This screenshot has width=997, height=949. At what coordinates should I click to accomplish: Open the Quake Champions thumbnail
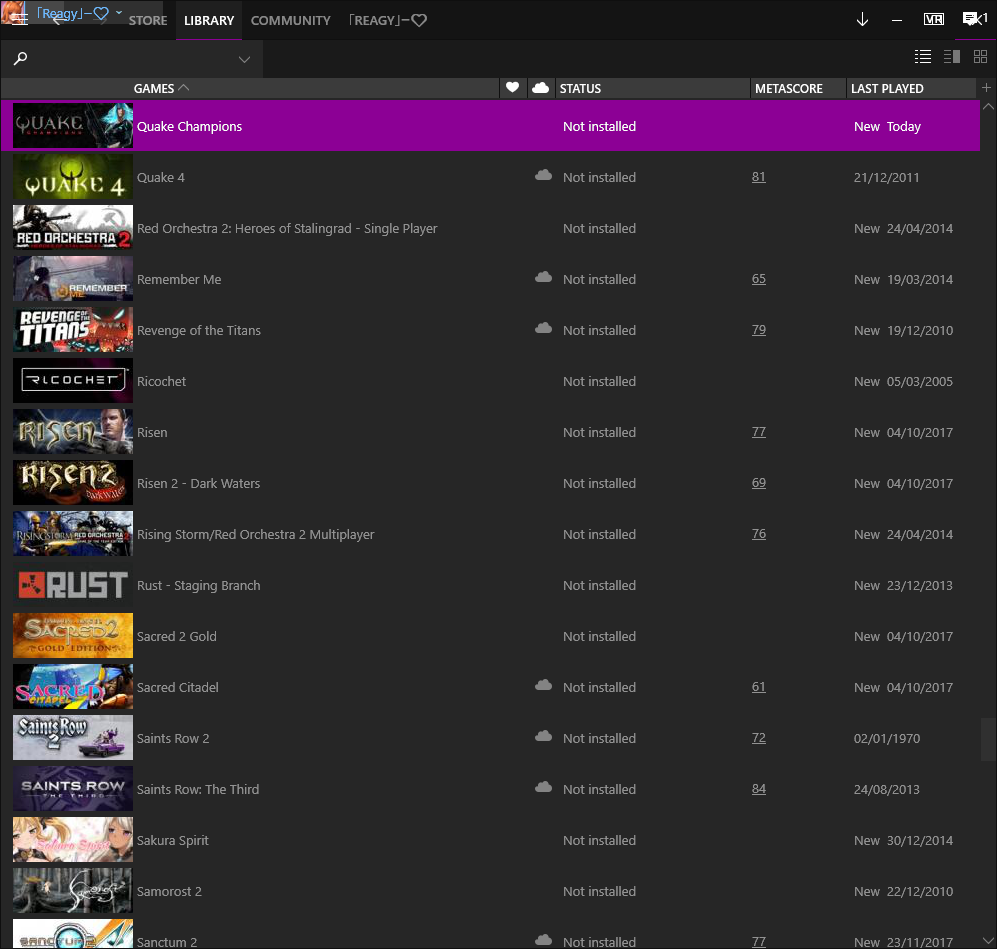point(73,126)
